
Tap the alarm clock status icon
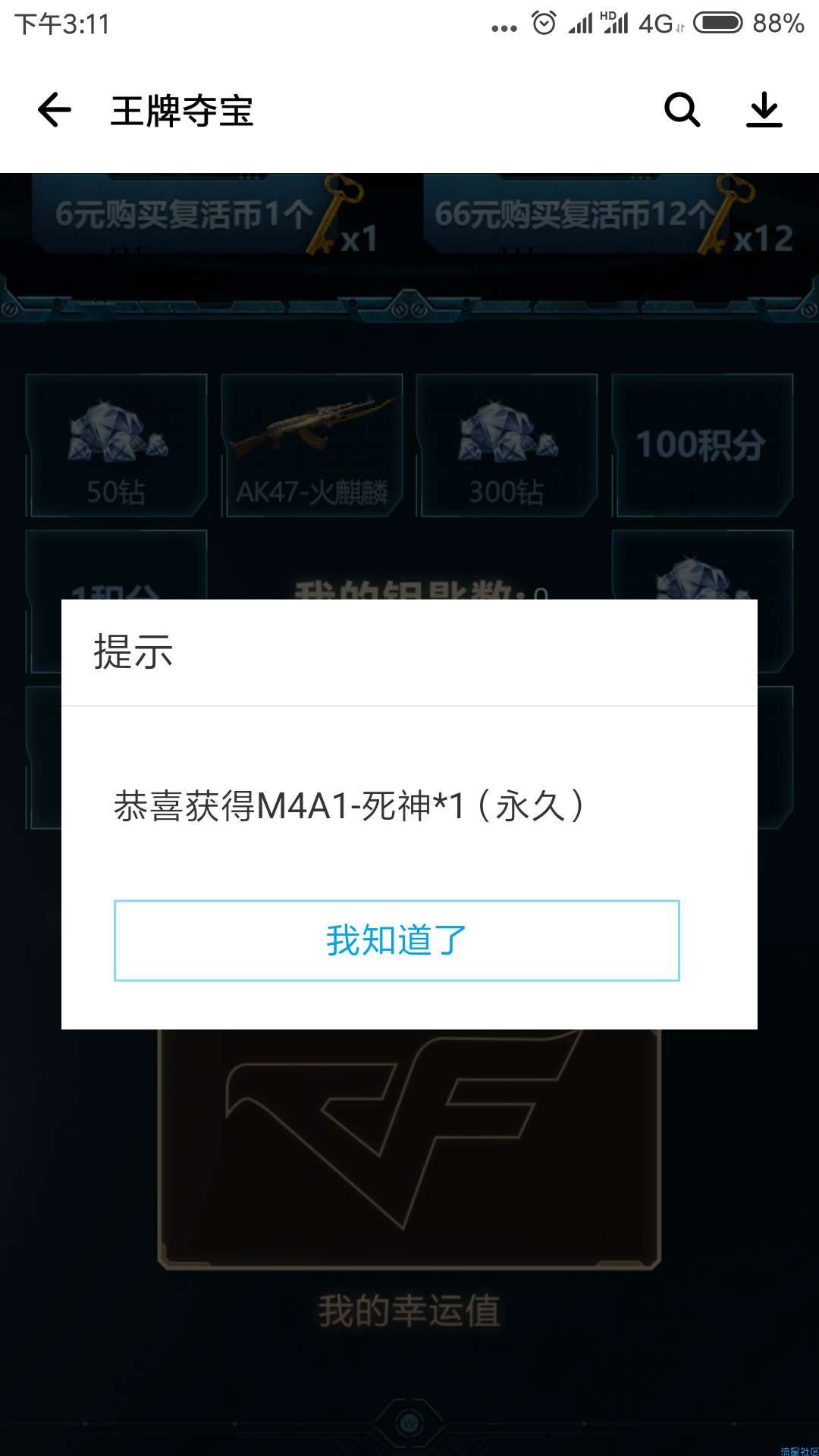(544, 24)
